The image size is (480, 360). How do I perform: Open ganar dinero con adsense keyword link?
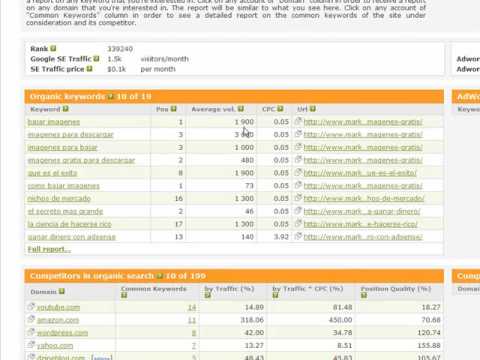pos(72,237)
